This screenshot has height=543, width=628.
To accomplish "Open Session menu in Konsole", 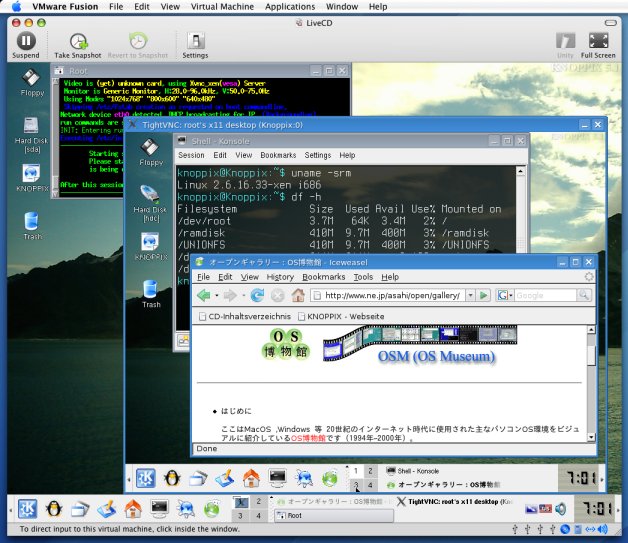I will tap(191, 155).
